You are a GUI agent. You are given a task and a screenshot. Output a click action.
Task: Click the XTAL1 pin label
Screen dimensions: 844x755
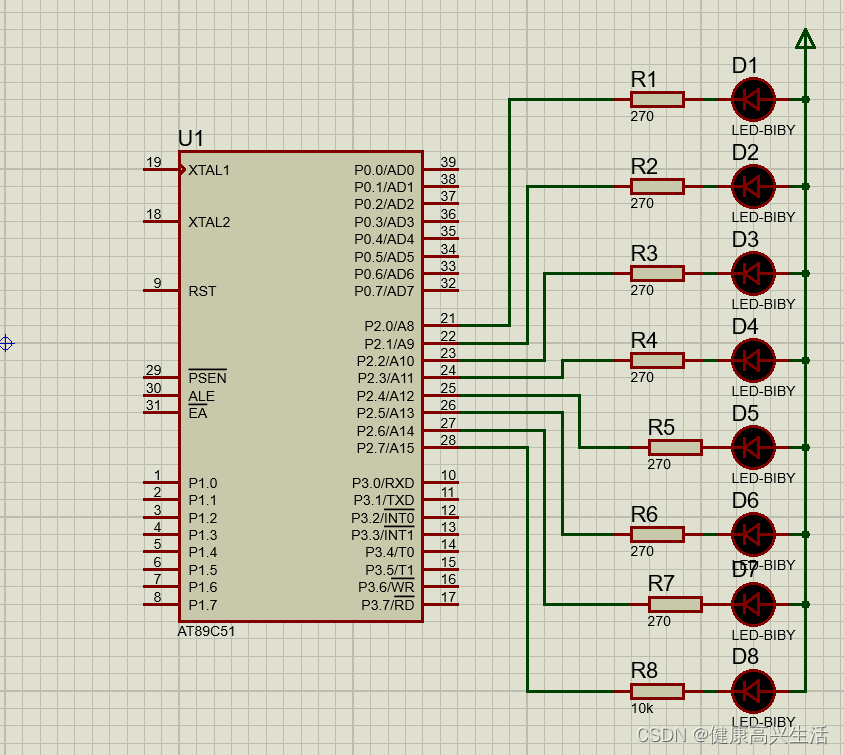pos(209,170)
